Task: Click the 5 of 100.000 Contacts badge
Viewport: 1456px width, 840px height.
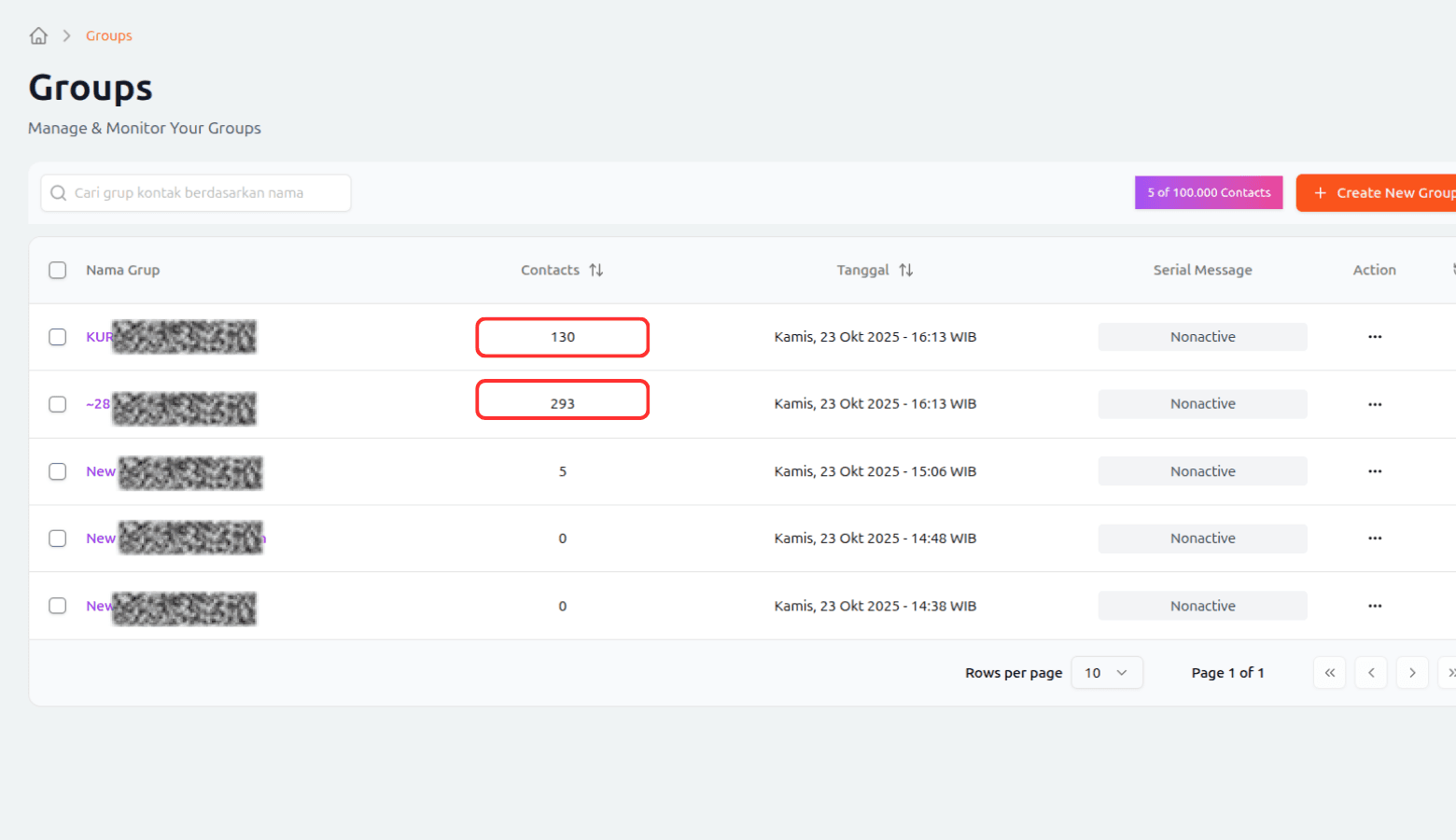Action: (1208, 193)
